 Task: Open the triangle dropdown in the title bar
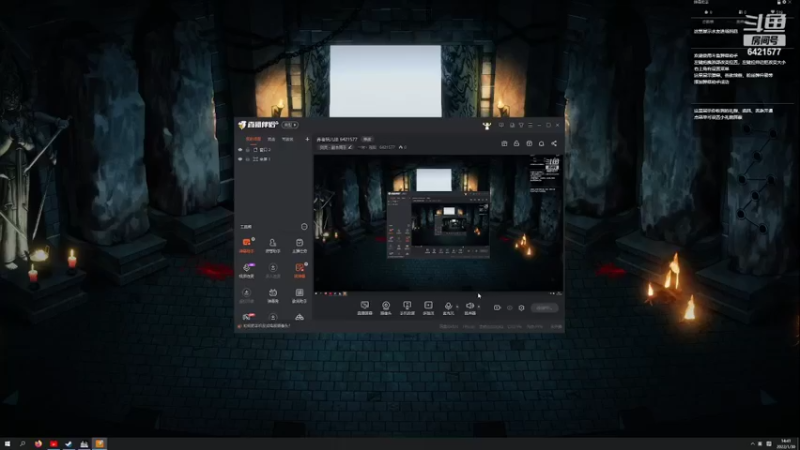(x=521, y=125)
